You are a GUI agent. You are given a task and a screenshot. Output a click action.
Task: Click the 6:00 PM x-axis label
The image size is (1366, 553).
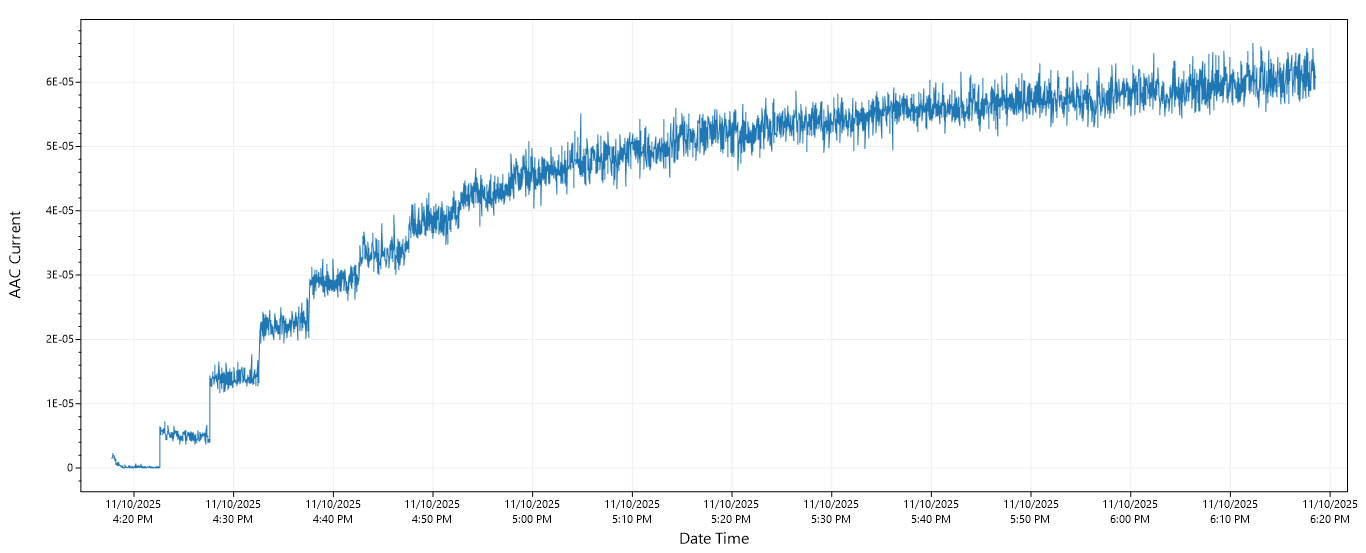[x=1130, y=512]
